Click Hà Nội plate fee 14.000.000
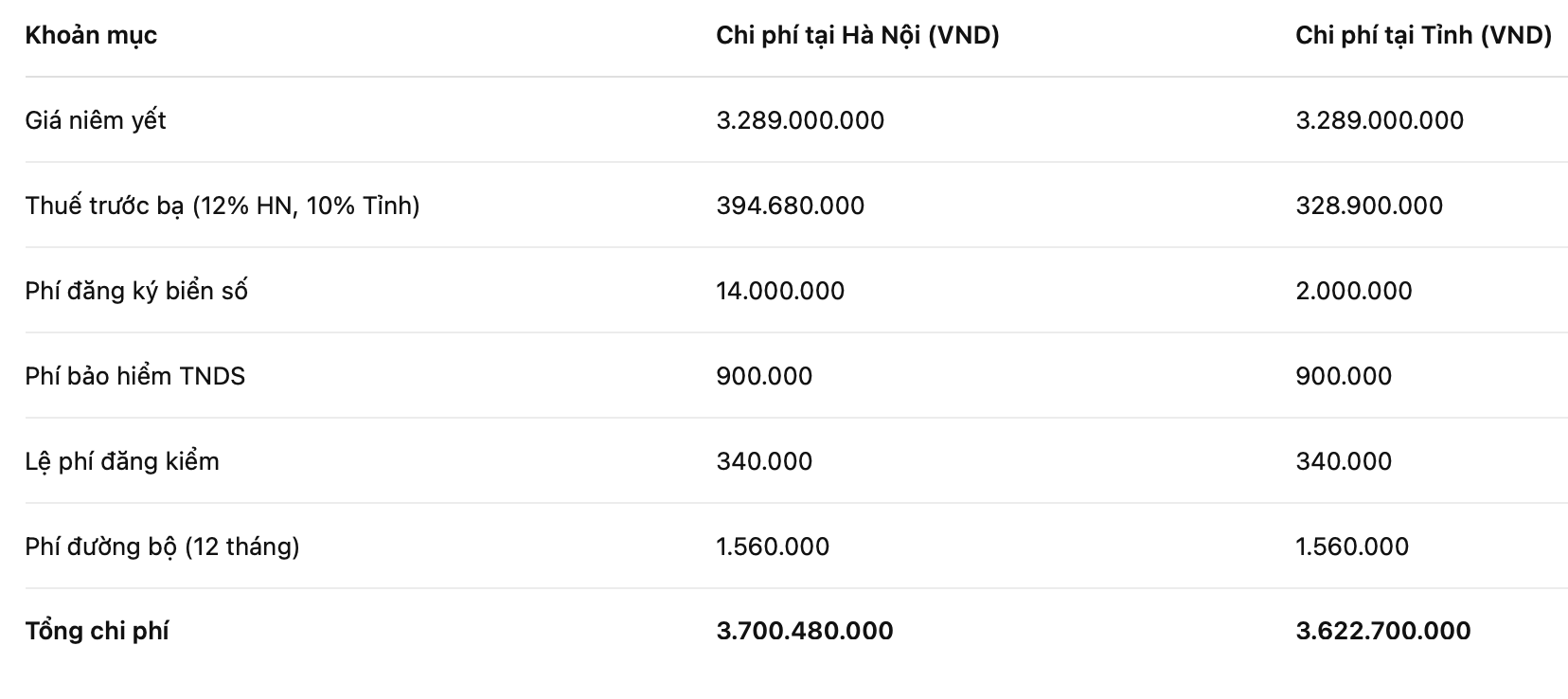The width and height of the screenshot is (1568, 699). point(780,291)
